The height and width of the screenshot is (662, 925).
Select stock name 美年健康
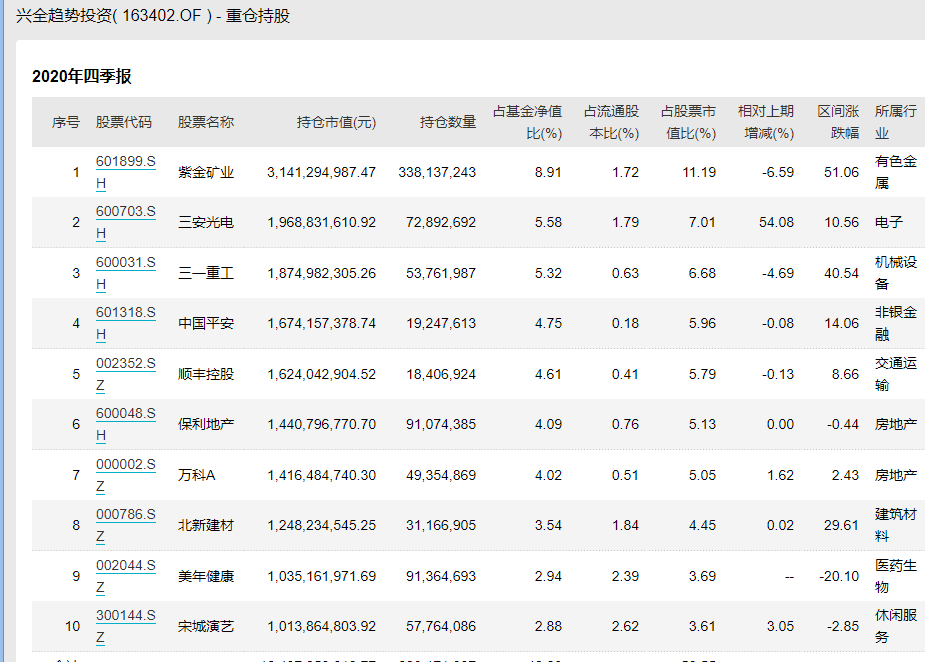coord(206,576)
